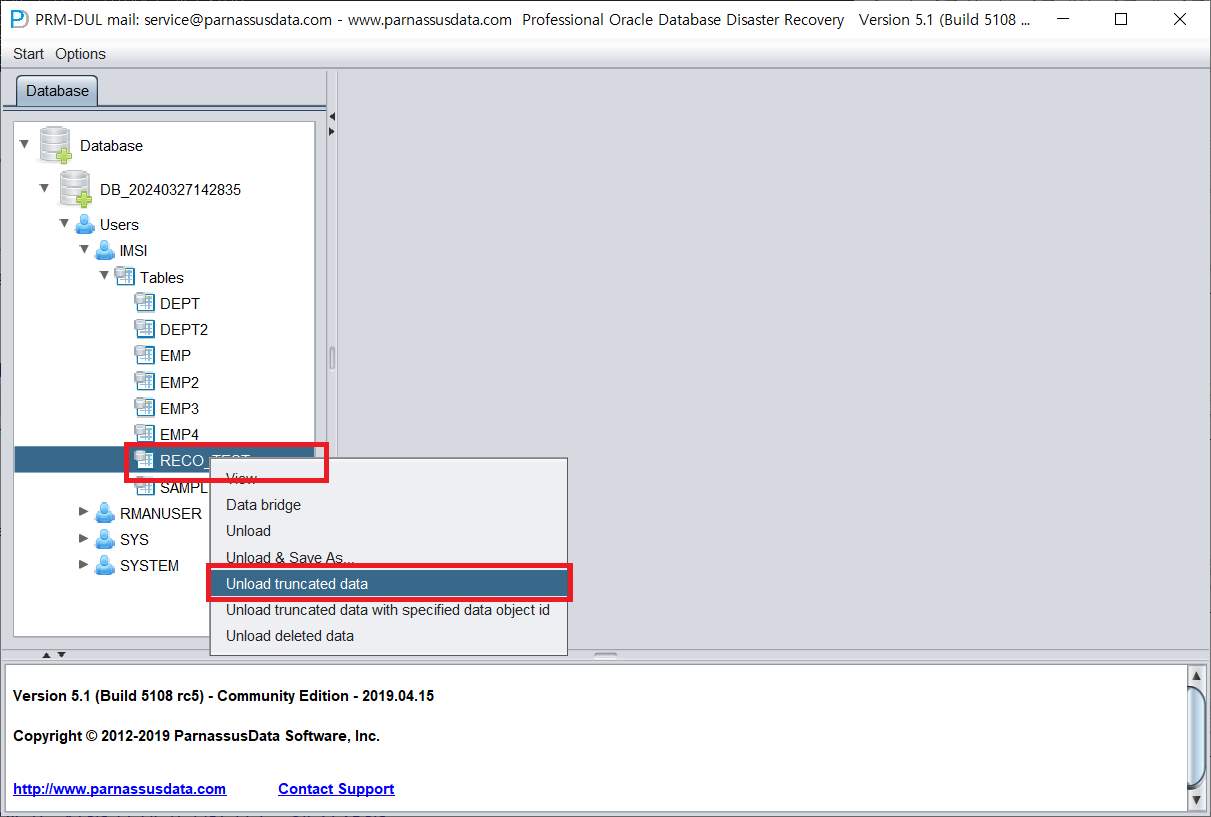Click the RMANUSER user icon
The width and height of the screenshot is (1211, 817).
105,513
